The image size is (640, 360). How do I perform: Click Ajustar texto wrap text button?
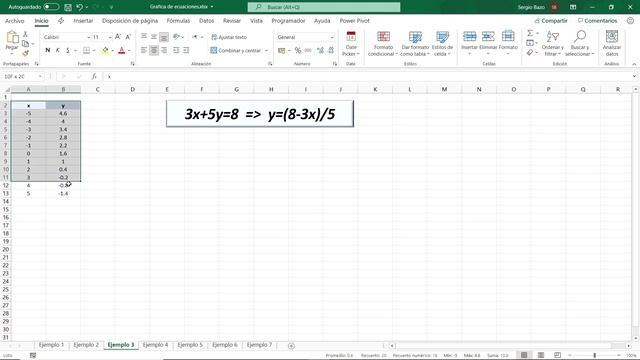229,37
